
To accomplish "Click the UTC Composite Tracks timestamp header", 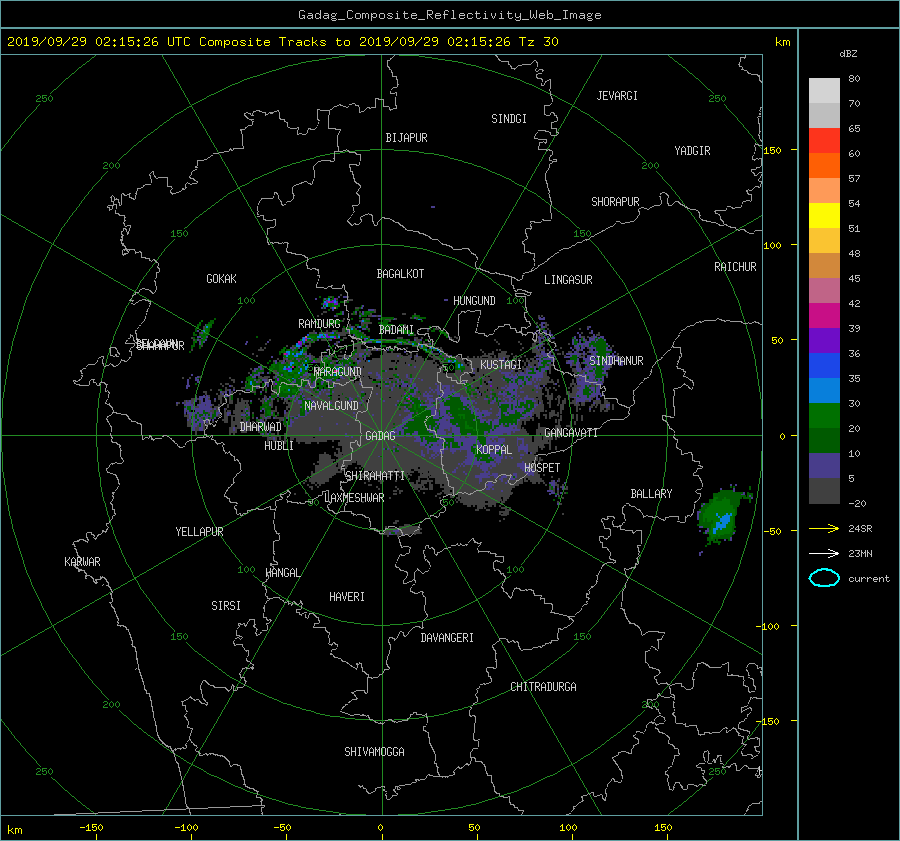I will [282, 41].
